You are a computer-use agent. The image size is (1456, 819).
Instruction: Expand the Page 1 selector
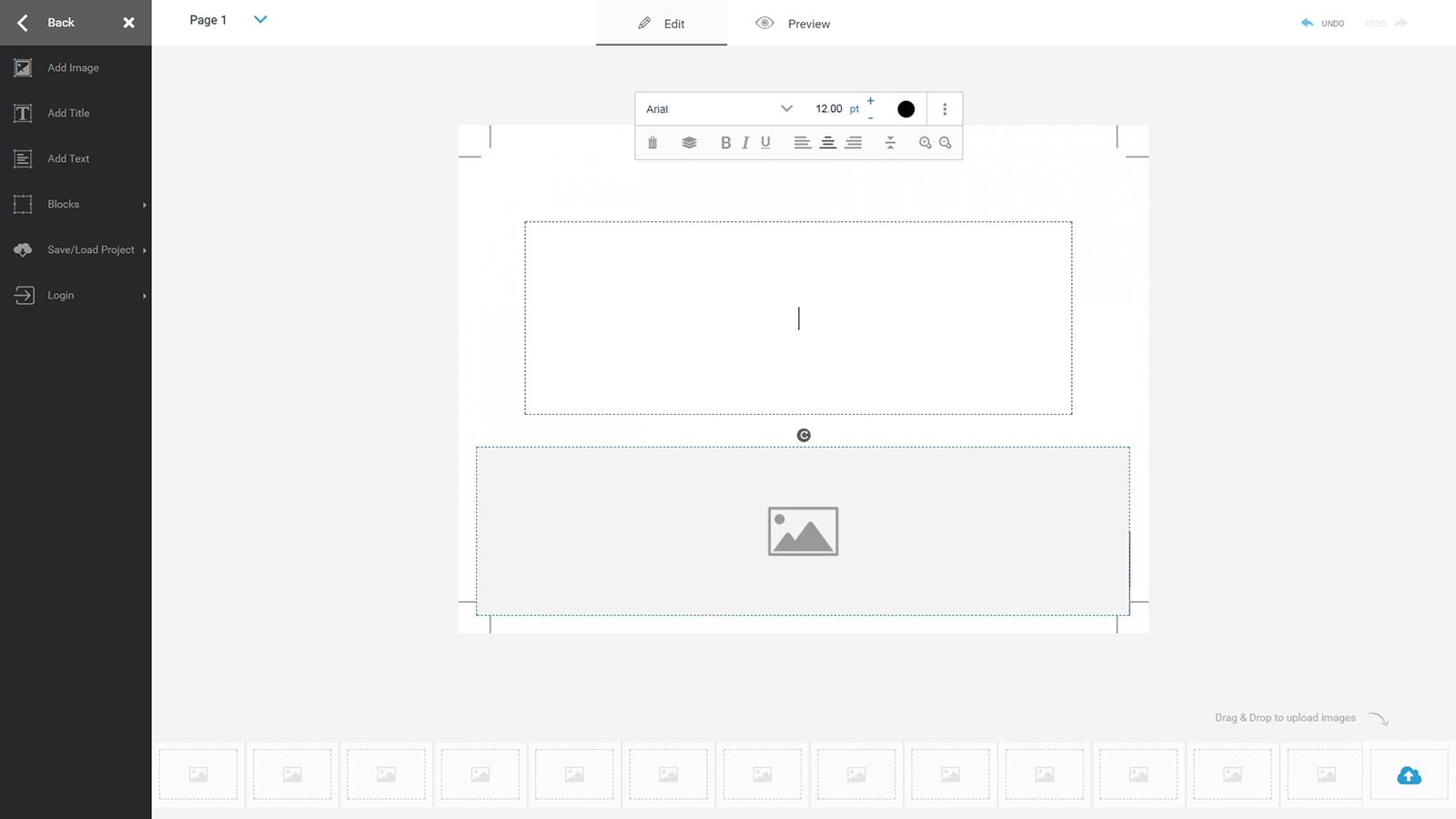pos(260,19)
